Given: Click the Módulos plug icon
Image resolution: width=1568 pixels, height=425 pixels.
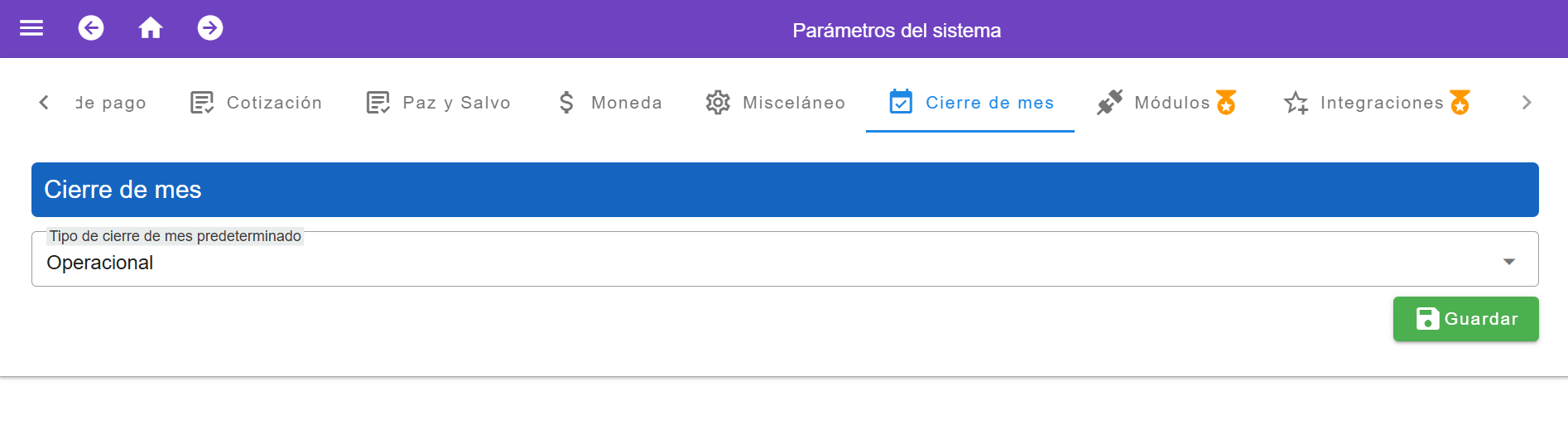Looking at the screenshot, I should [x=1109, y=103].
